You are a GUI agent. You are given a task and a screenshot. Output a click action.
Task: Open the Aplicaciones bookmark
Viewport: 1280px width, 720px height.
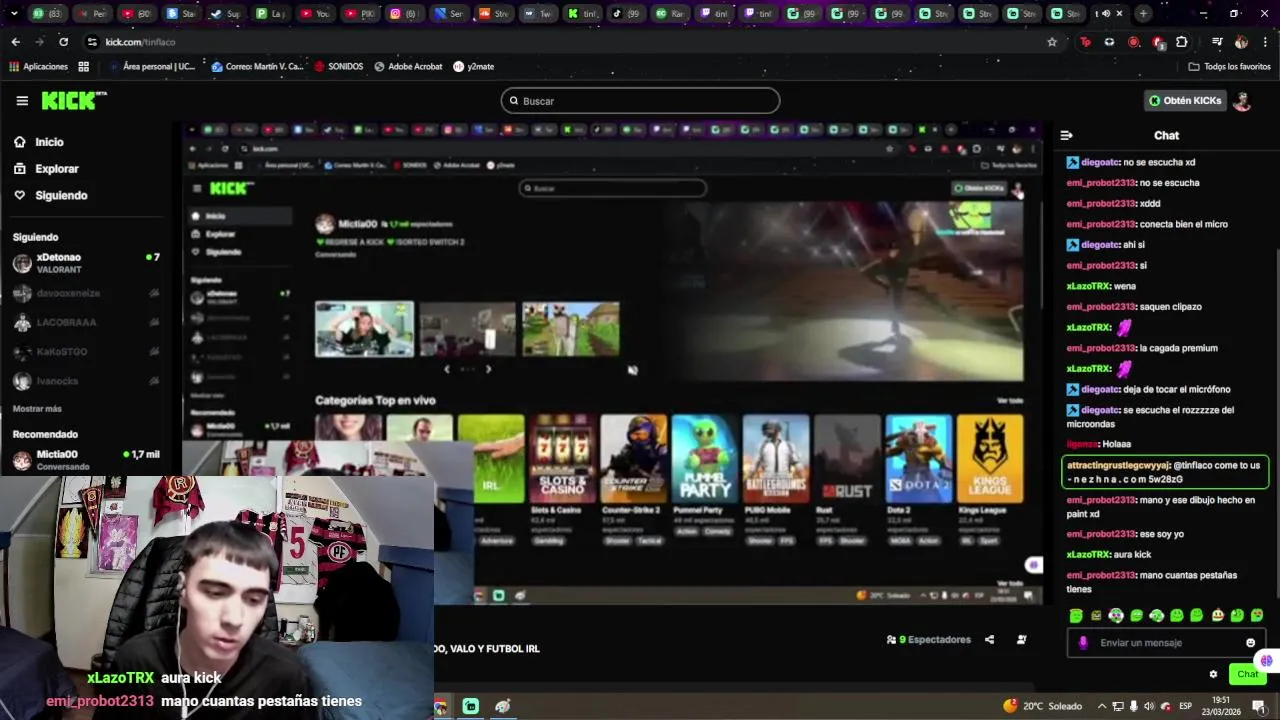tap(38, 67)
